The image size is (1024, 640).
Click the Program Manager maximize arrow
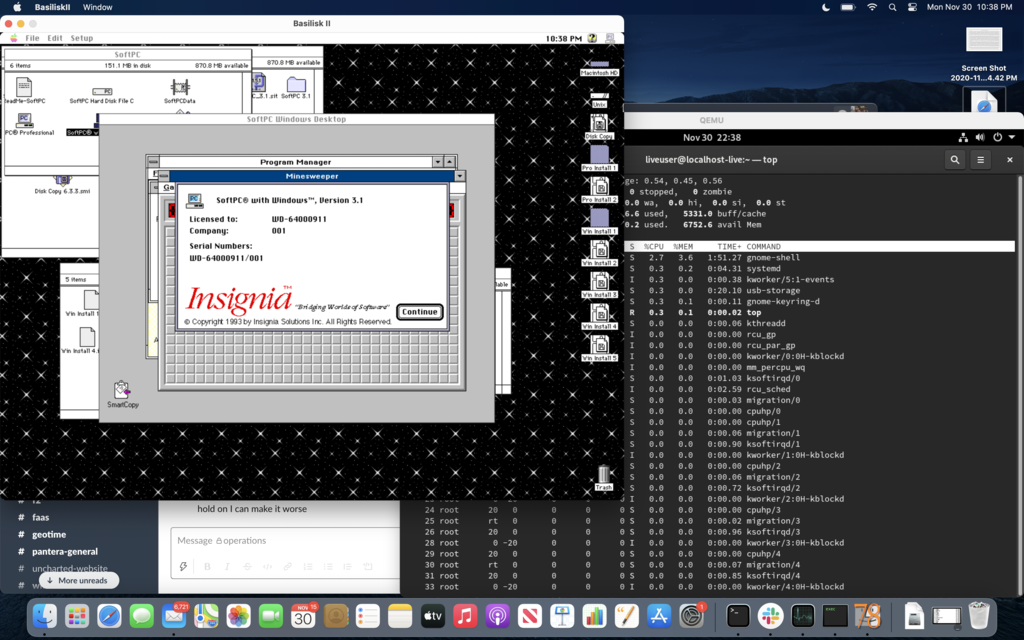point(449,162)
